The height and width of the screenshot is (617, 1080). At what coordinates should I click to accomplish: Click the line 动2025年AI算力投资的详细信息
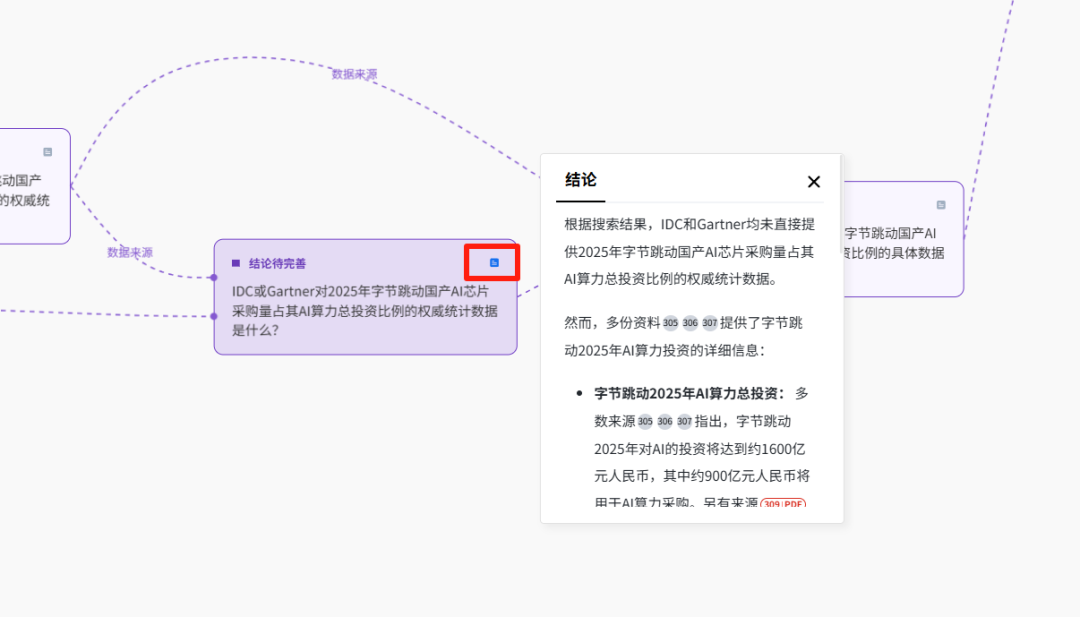coord(665,350)
